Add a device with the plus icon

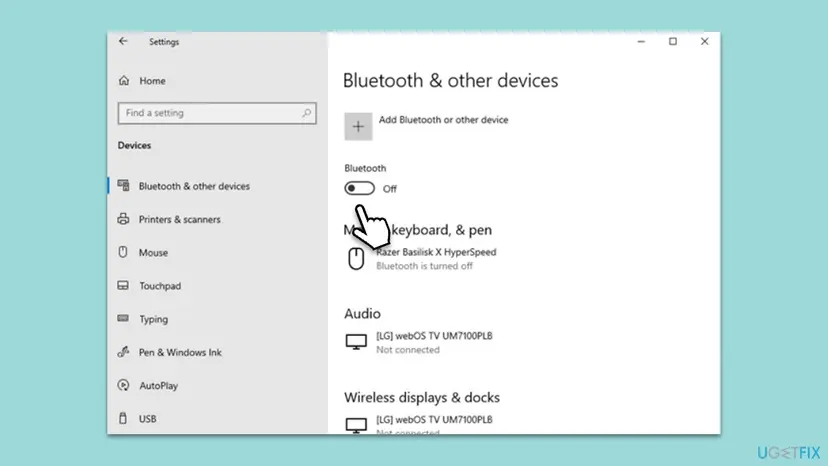tap(358, 126)
